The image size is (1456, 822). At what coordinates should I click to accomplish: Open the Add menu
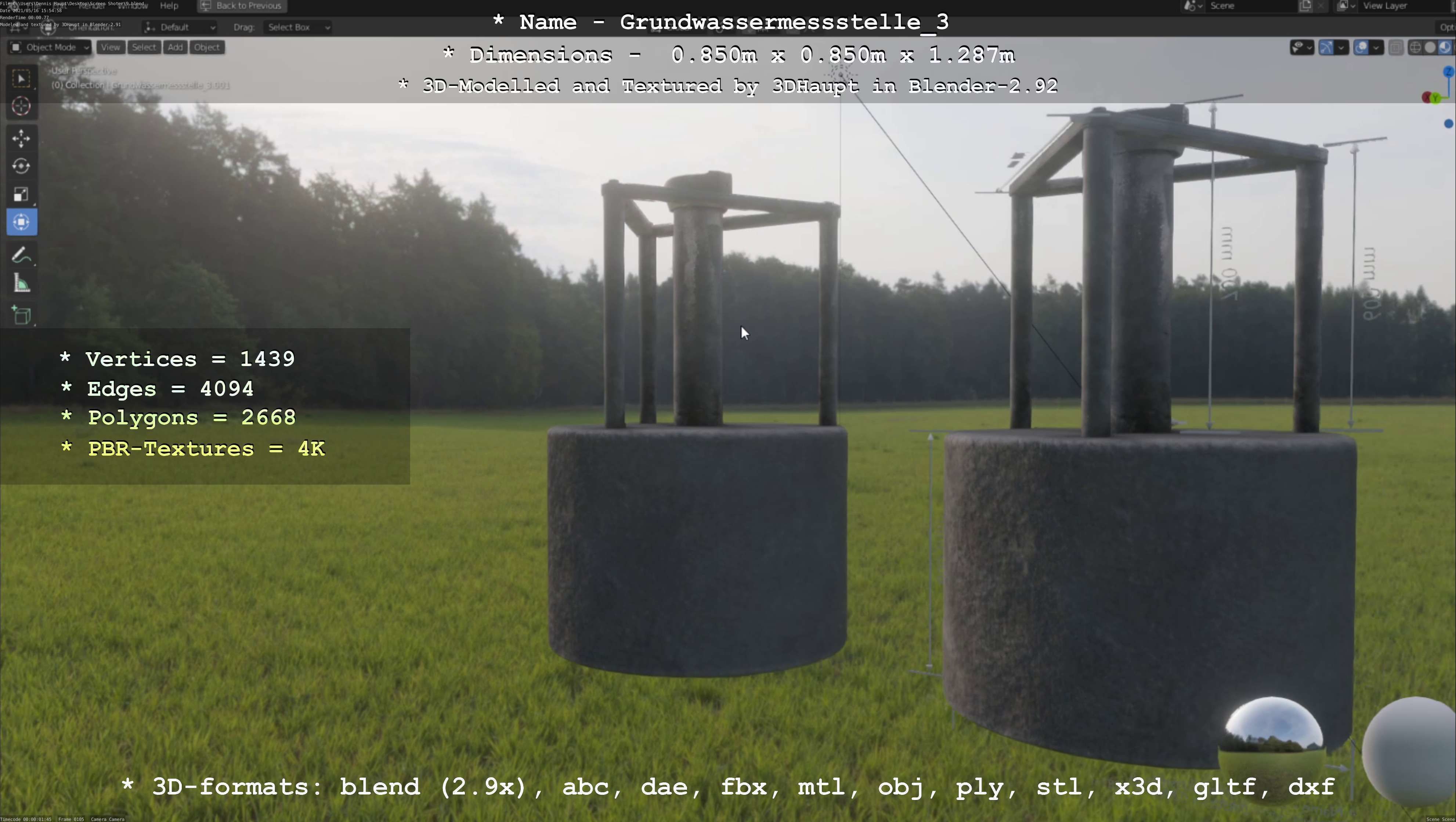pos(175,47)
